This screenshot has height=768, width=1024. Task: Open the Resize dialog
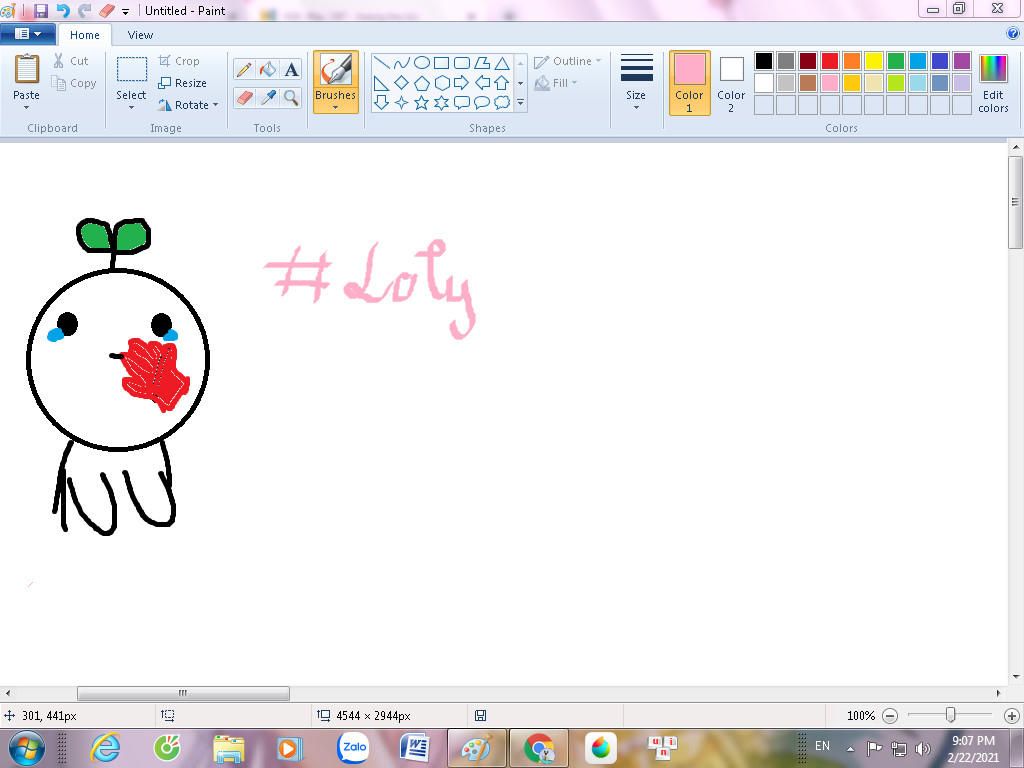(x=182, y=83)
